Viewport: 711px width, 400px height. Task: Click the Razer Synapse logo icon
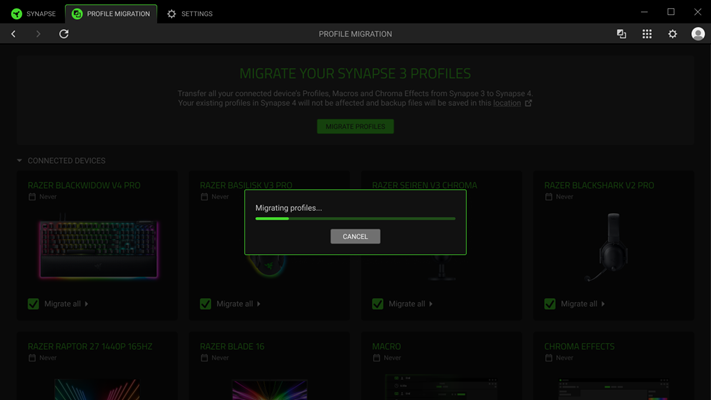point(16,14)
